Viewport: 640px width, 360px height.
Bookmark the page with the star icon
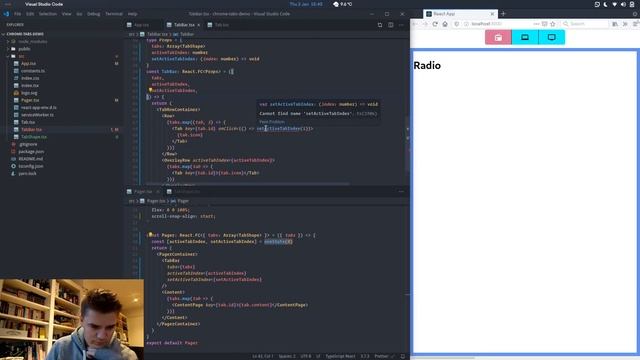tap(553, 24)
